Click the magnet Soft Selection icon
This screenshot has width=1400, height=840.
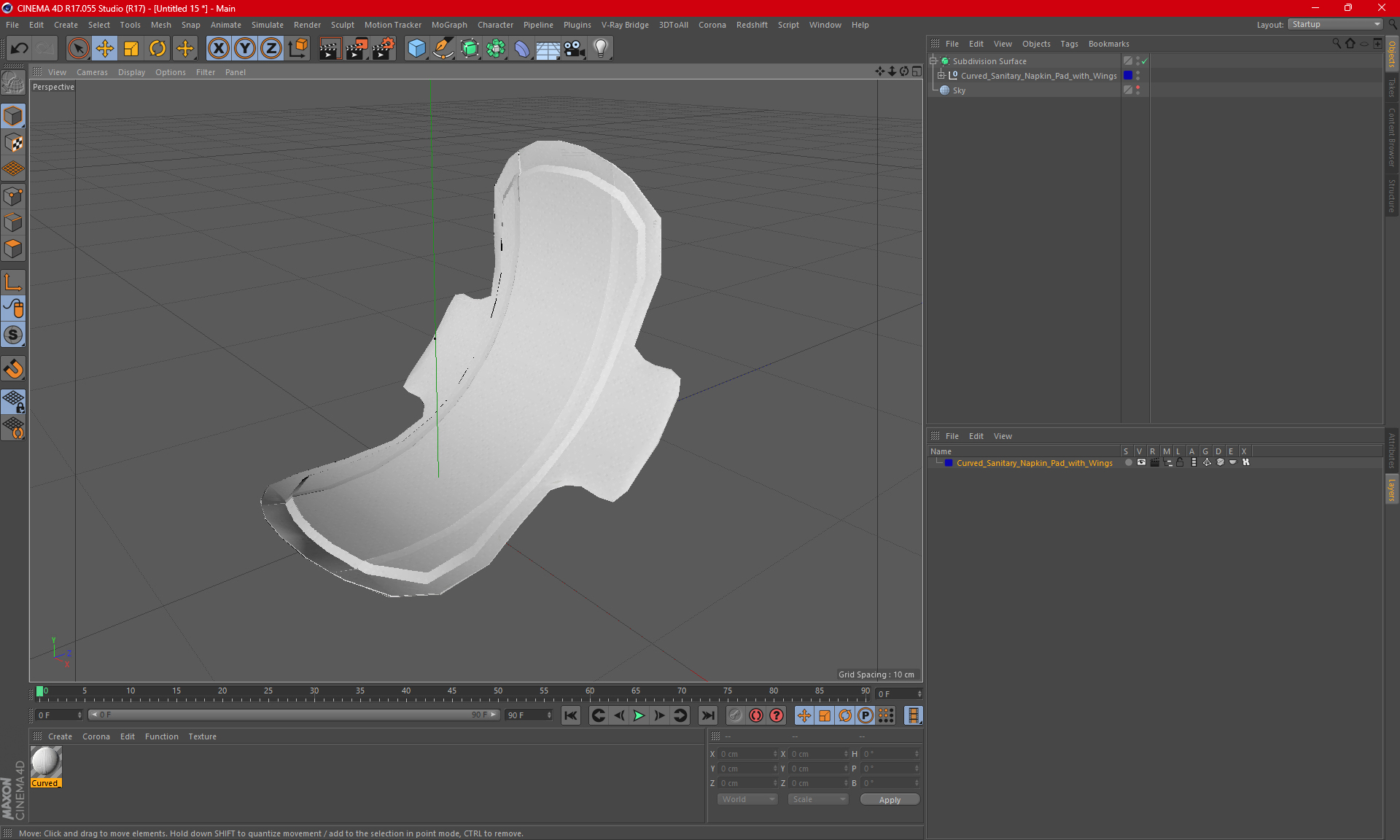pyautogui.click(x=13, y=369)
